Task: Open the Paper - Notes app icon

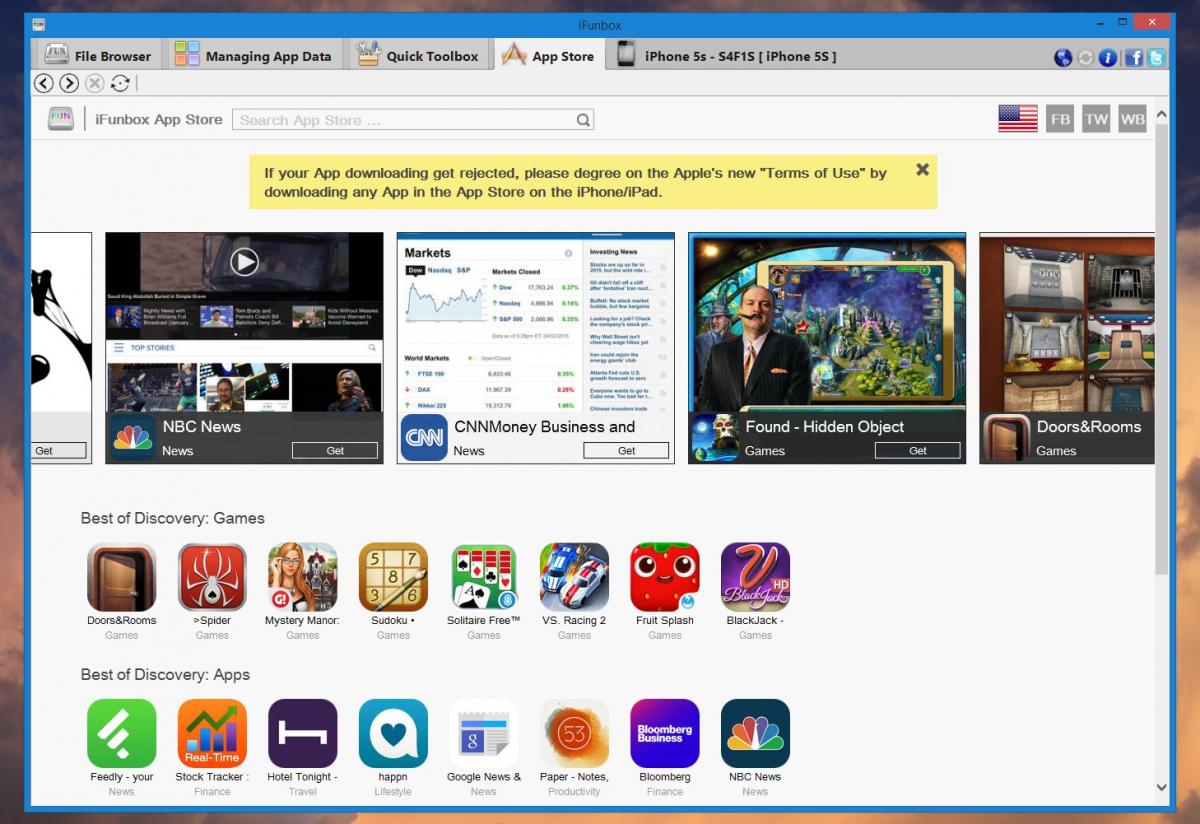Action: click(574, 733)
